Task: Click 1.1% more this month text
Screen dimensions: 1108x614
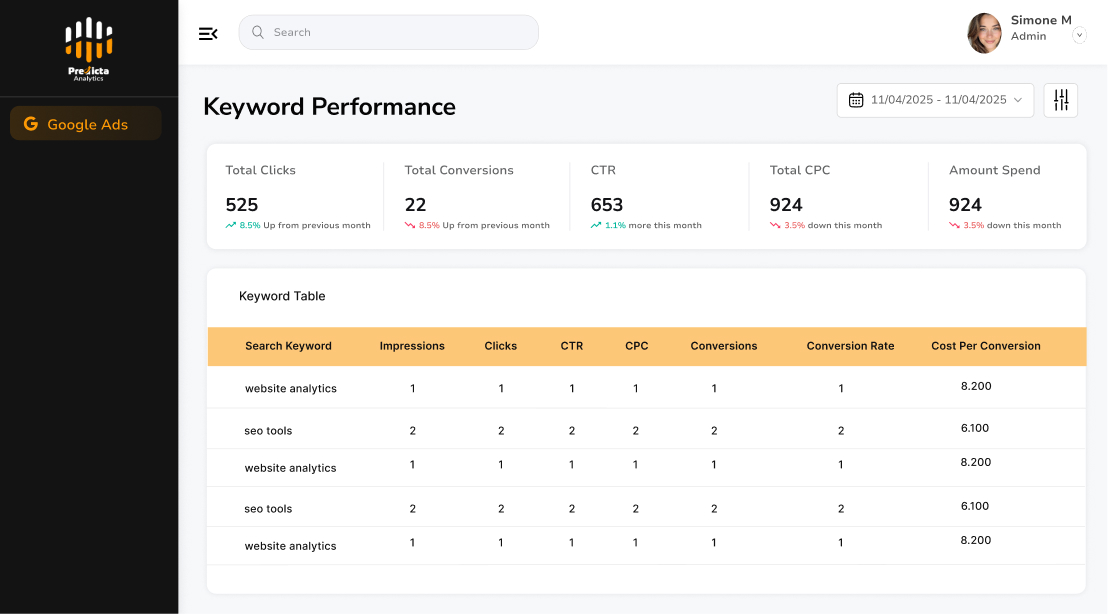Action: click(653, 225)
